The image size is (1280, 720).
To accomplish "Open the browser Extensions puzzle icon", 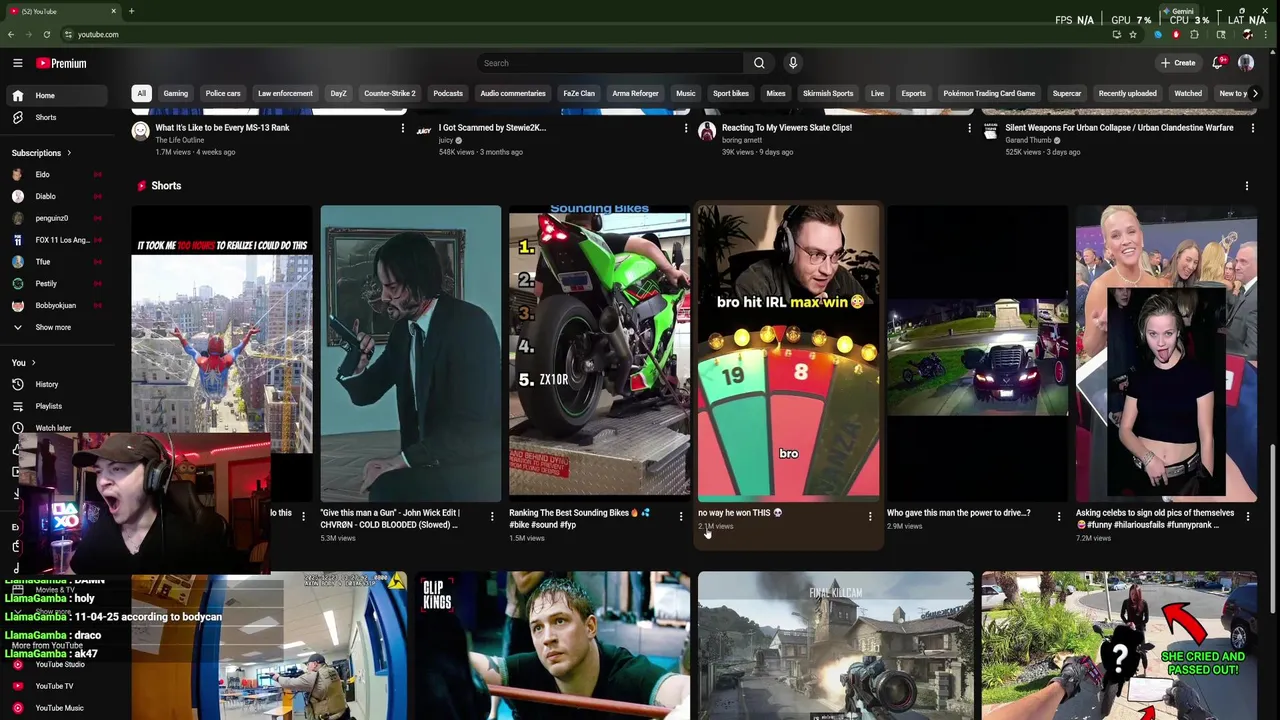I will point(1194,34).
